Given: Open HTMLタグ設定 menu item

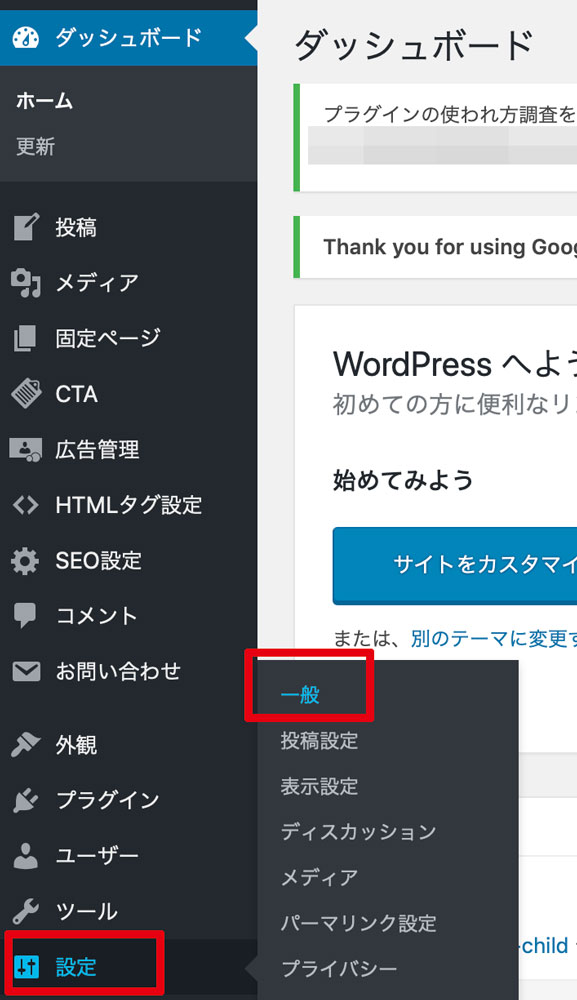Looking at the screenshot, I should point(128,505).
